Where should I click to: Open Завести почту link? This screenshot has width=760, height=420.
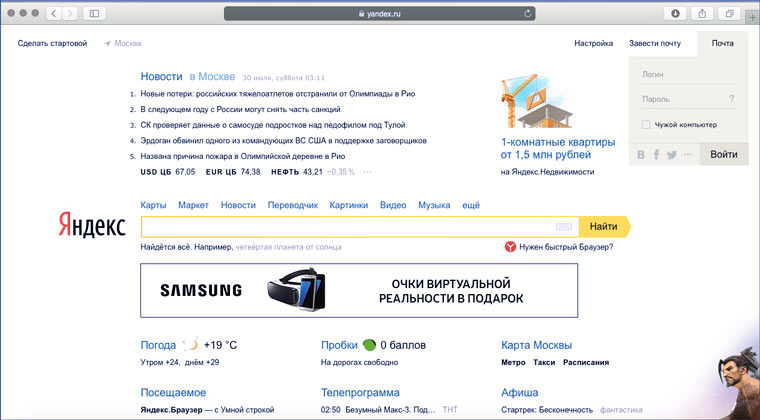pyautogui.click(x=655, y=44)
